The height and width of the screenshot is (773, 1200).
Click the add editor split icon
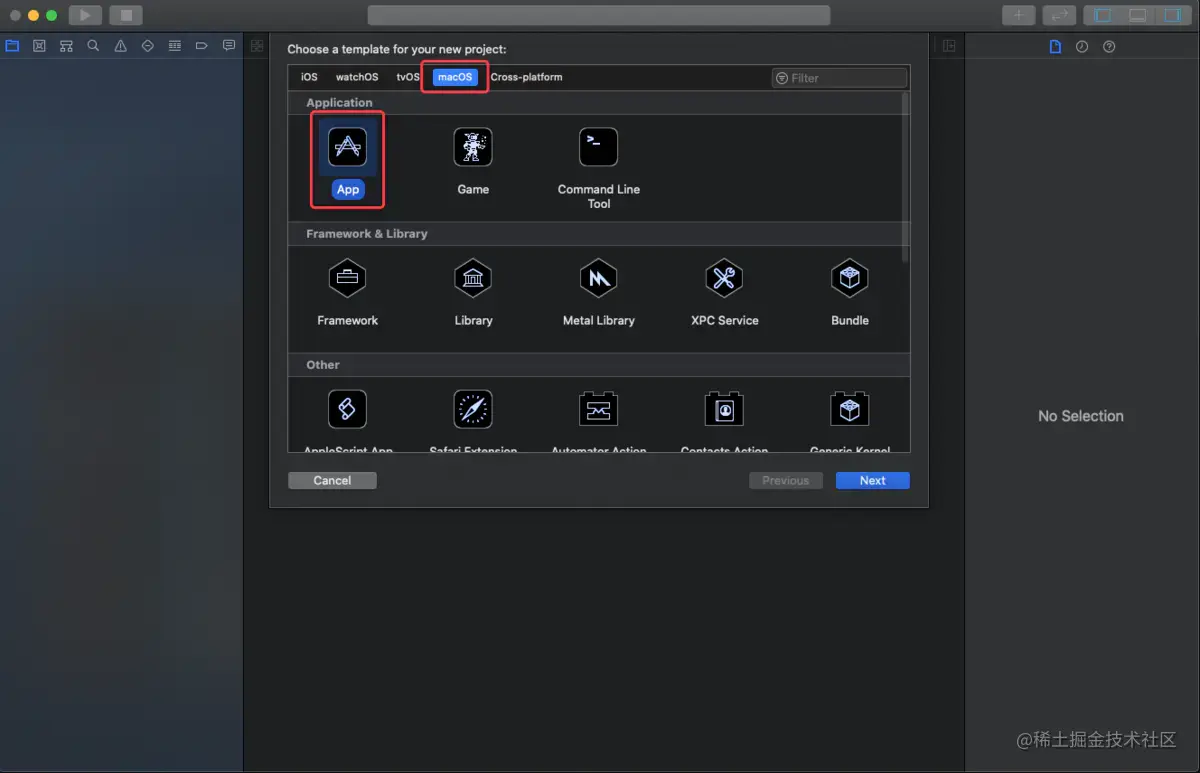click(949, 46)
